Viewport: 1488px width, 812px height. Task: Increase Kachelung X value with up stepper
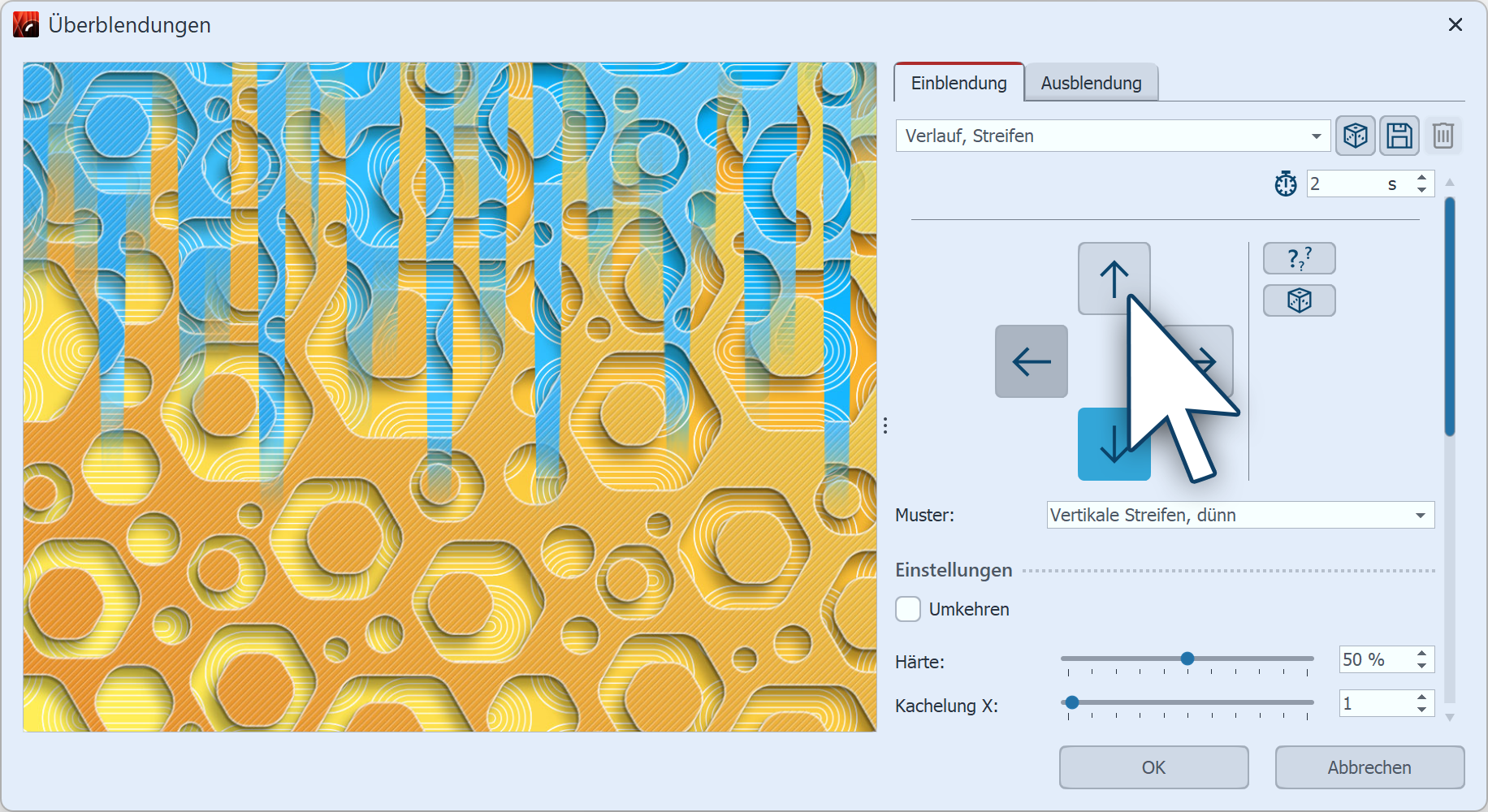[x=1421, y=697]
